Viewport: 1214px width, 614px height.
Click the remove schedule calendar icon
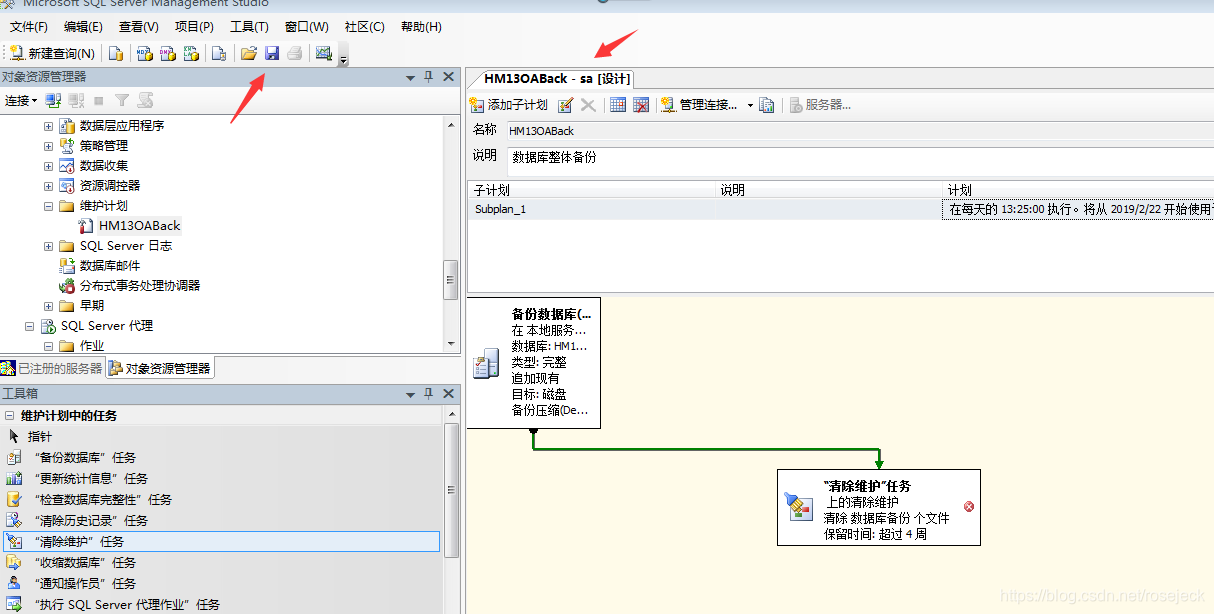click(x=641, y=105)
